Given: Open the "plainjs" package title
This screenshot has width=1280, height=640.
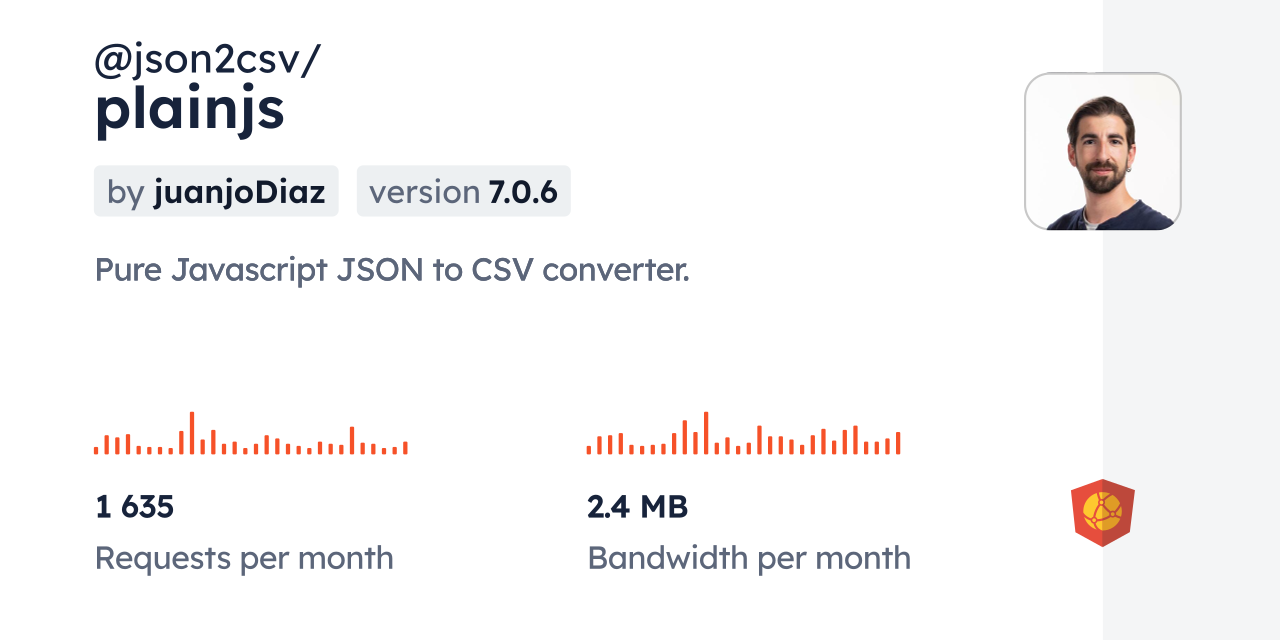Looking at the screenshot, I should pos(190,109).
